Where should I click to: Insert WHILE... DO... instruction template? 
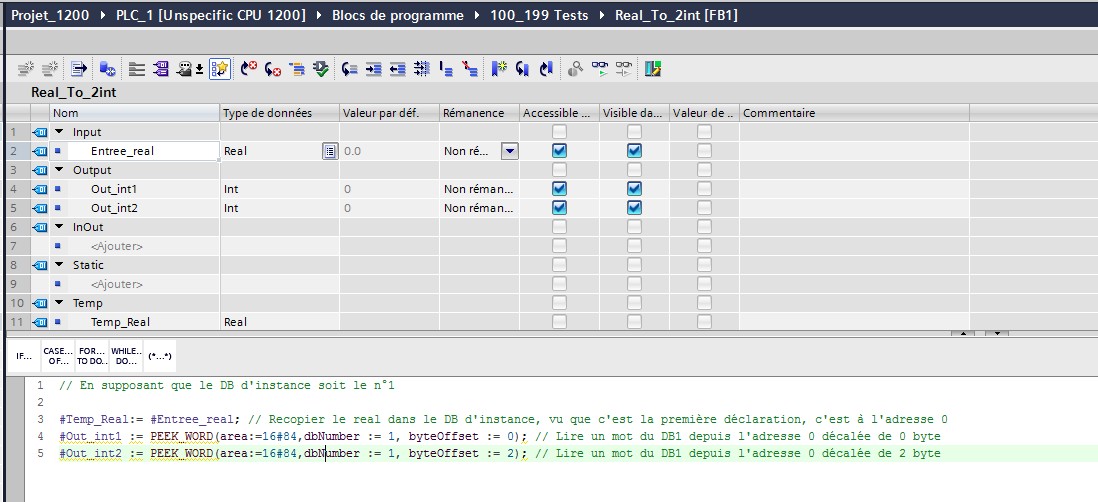[x=125, y=356]
